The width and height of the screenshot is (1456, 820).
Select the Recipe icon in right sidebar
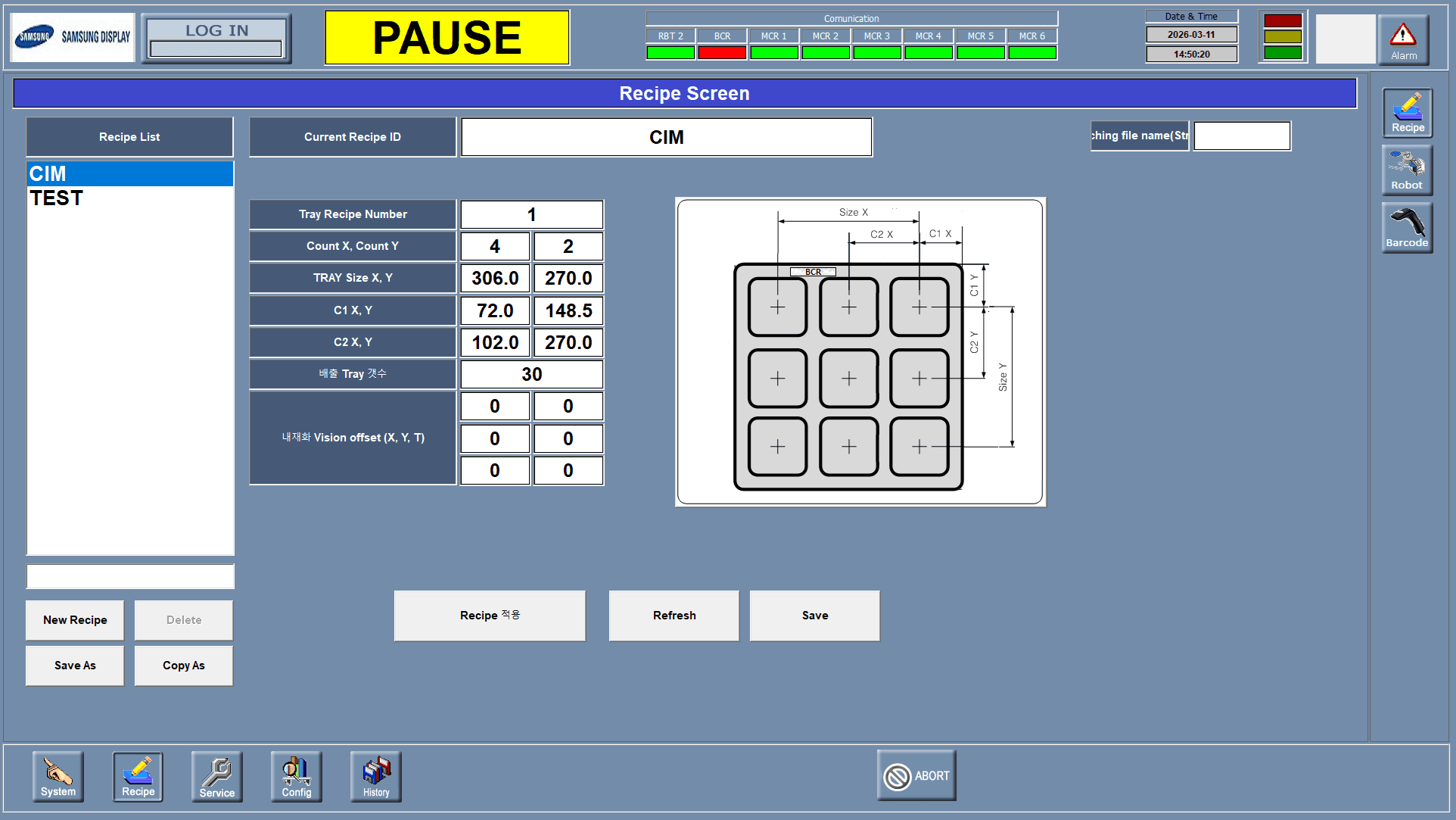(1407, 113)
